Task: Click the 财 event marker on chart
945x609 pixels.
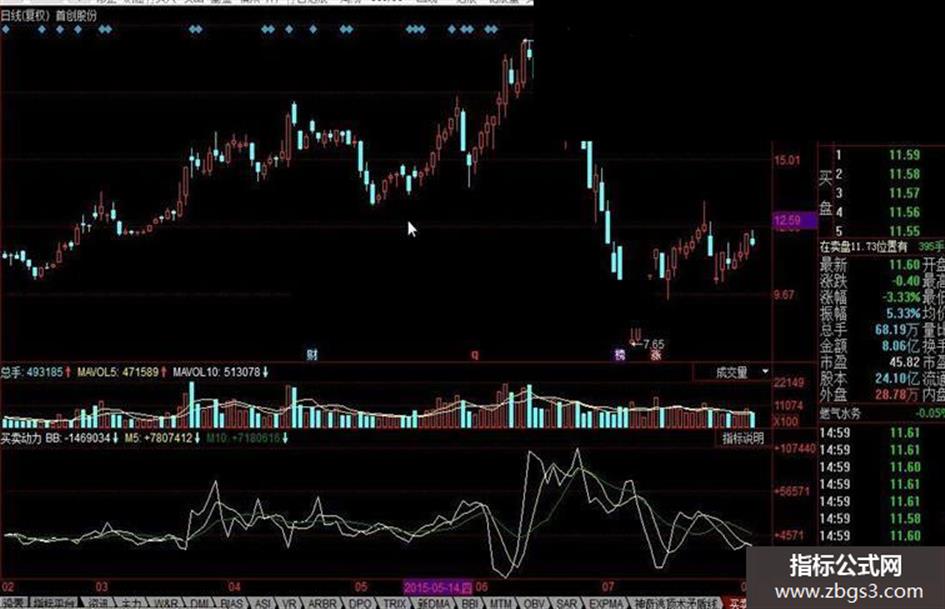Action: [x=312, y=355]
